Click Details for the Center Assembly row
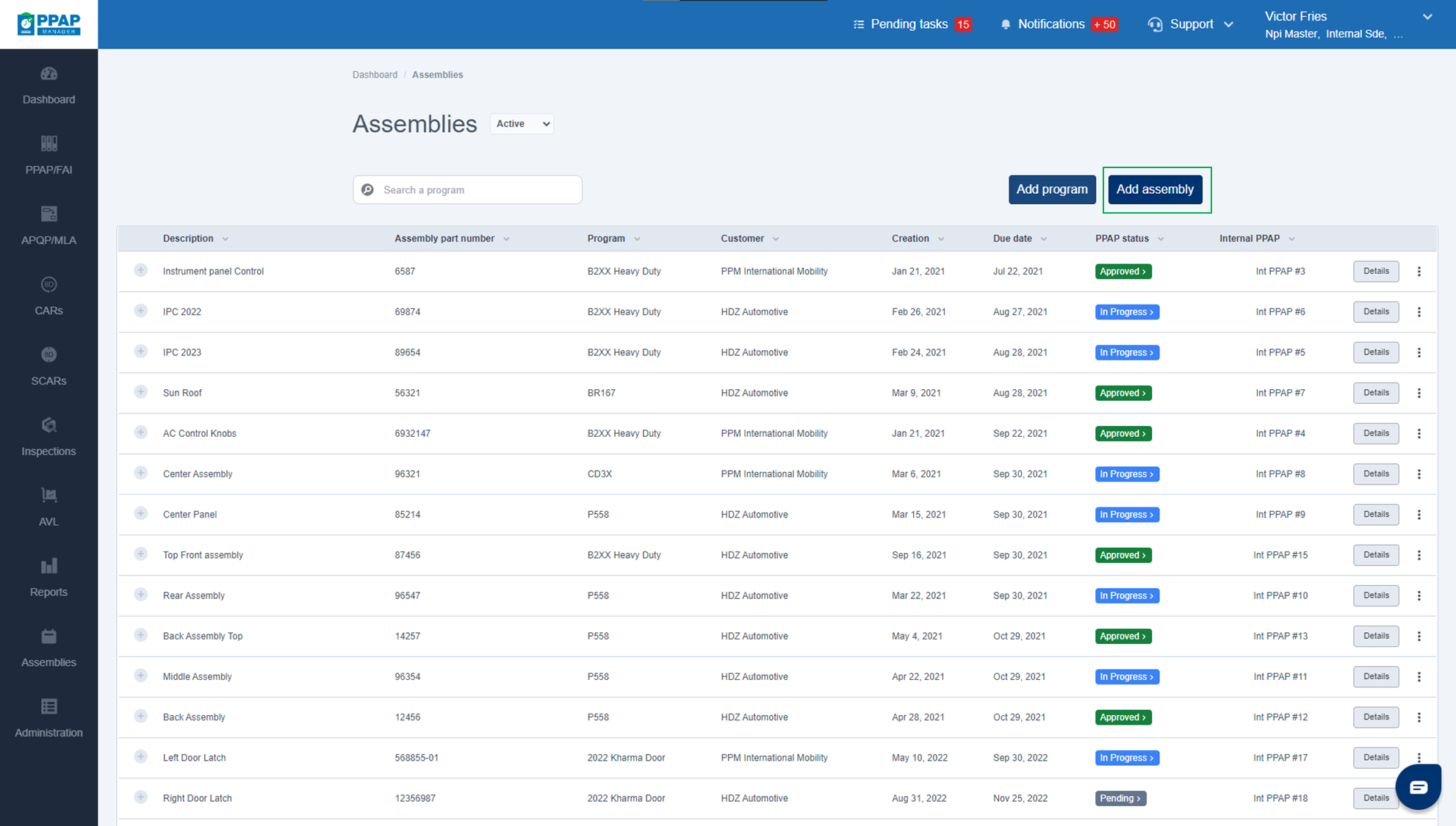This screenshot has height=826, width=1456. tap(1375, 474)
